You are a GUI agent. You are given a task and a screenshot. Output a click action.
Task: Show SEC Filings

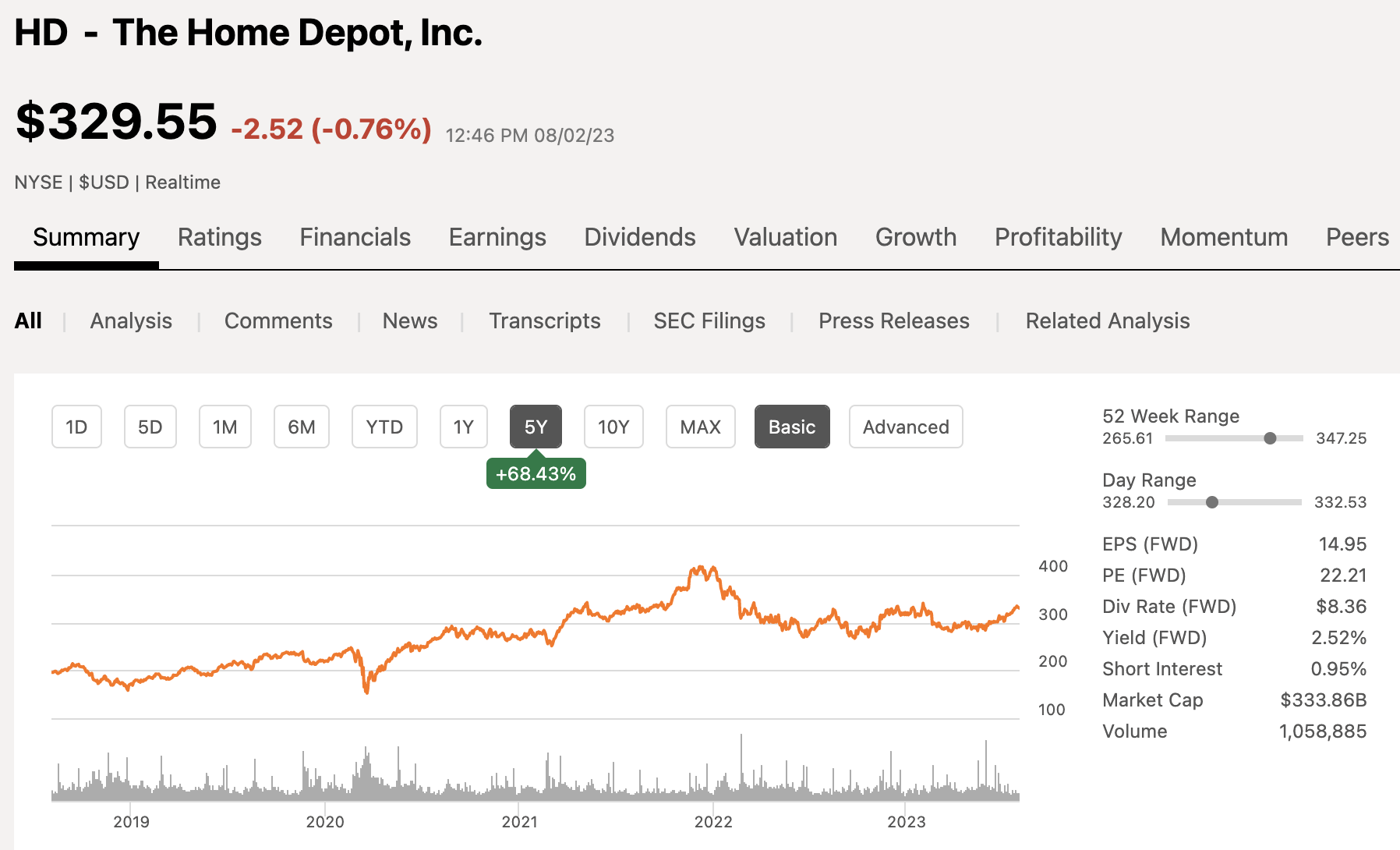[709, 321]
